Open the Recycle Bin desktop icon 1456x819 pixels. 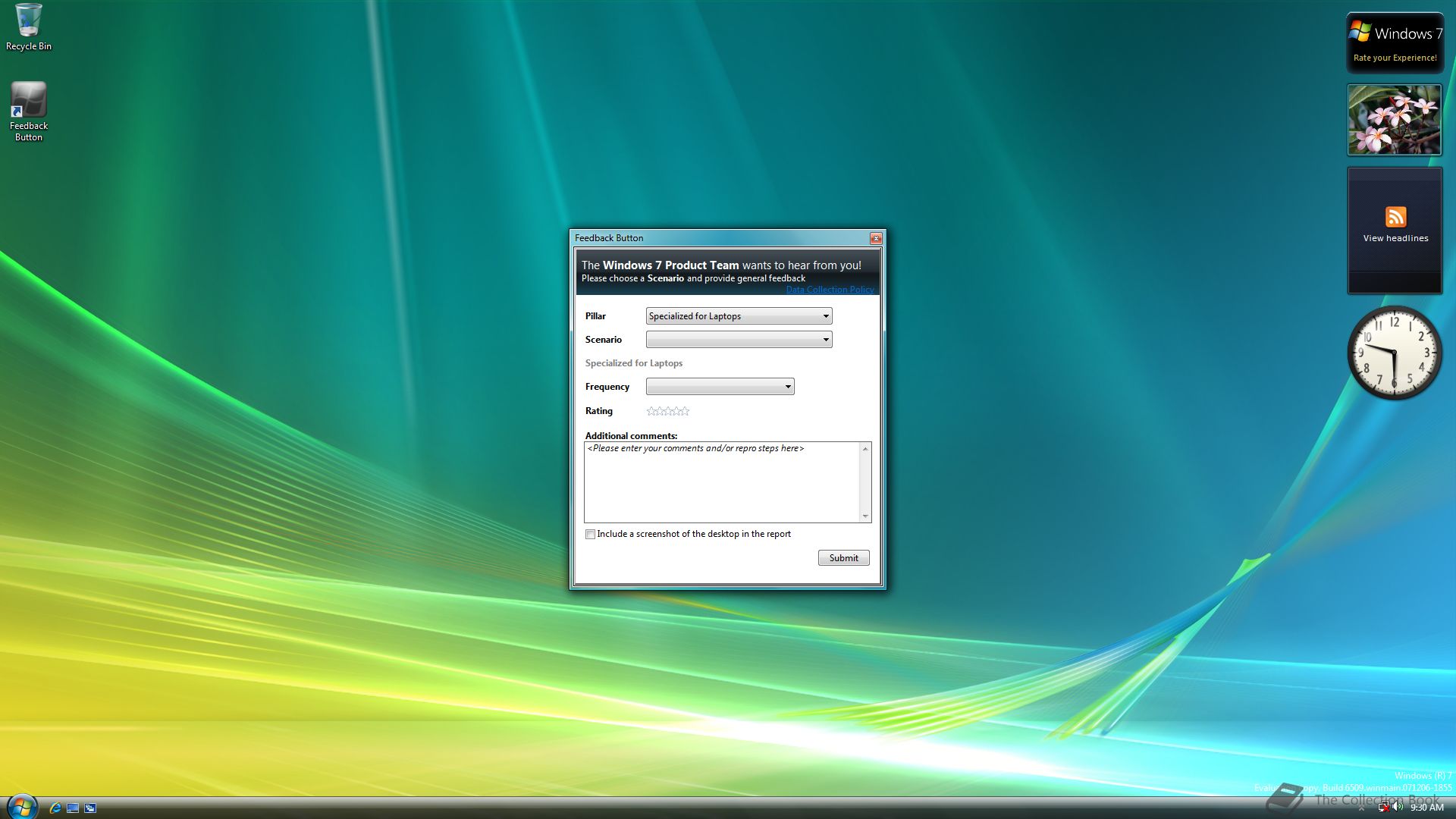[x=29, y=27]
